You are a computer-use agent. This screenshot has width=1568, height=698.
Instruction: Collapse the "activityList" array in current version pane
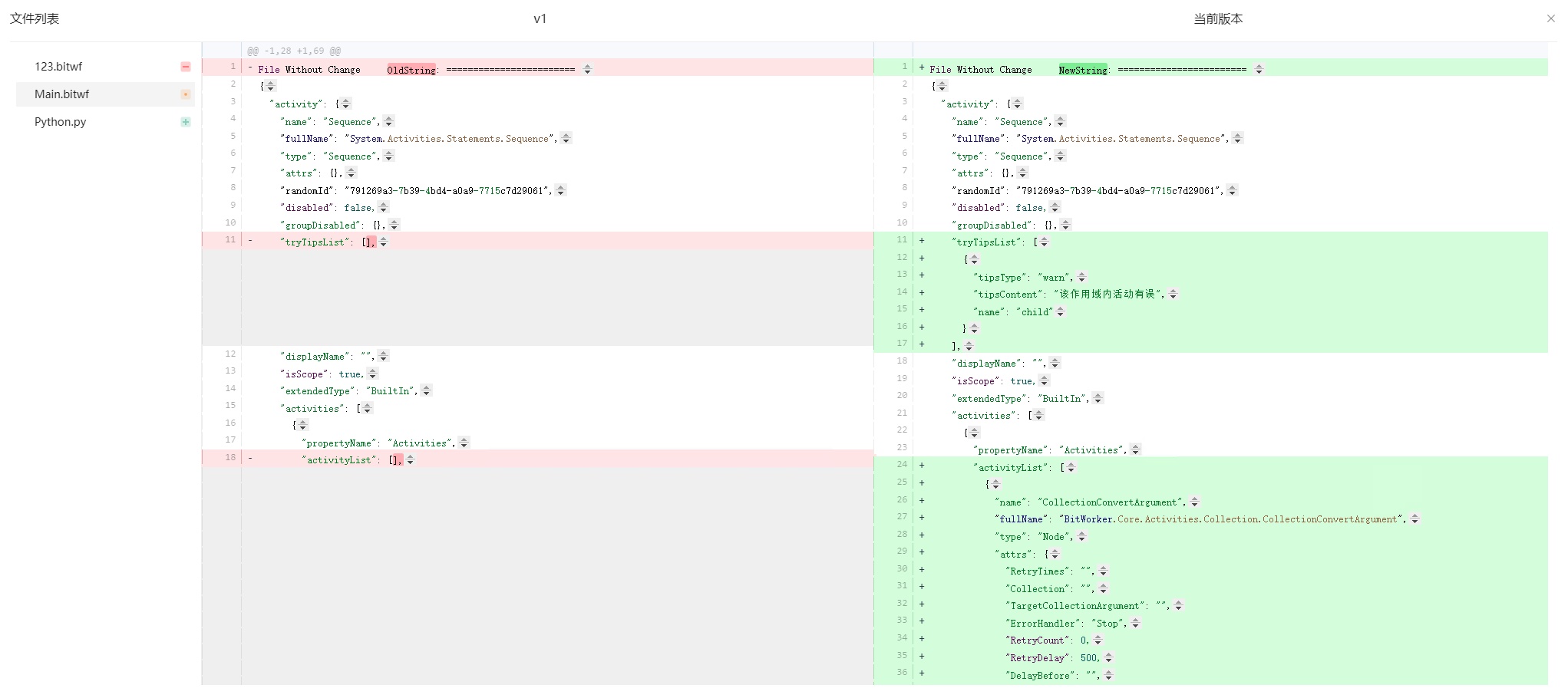(x=1071, y=467)
